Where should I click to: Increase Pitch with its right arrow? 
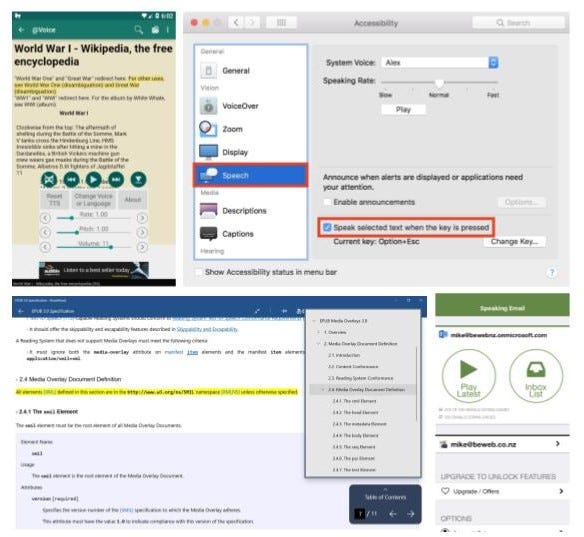pyautogui.click(x=142, y=232)
